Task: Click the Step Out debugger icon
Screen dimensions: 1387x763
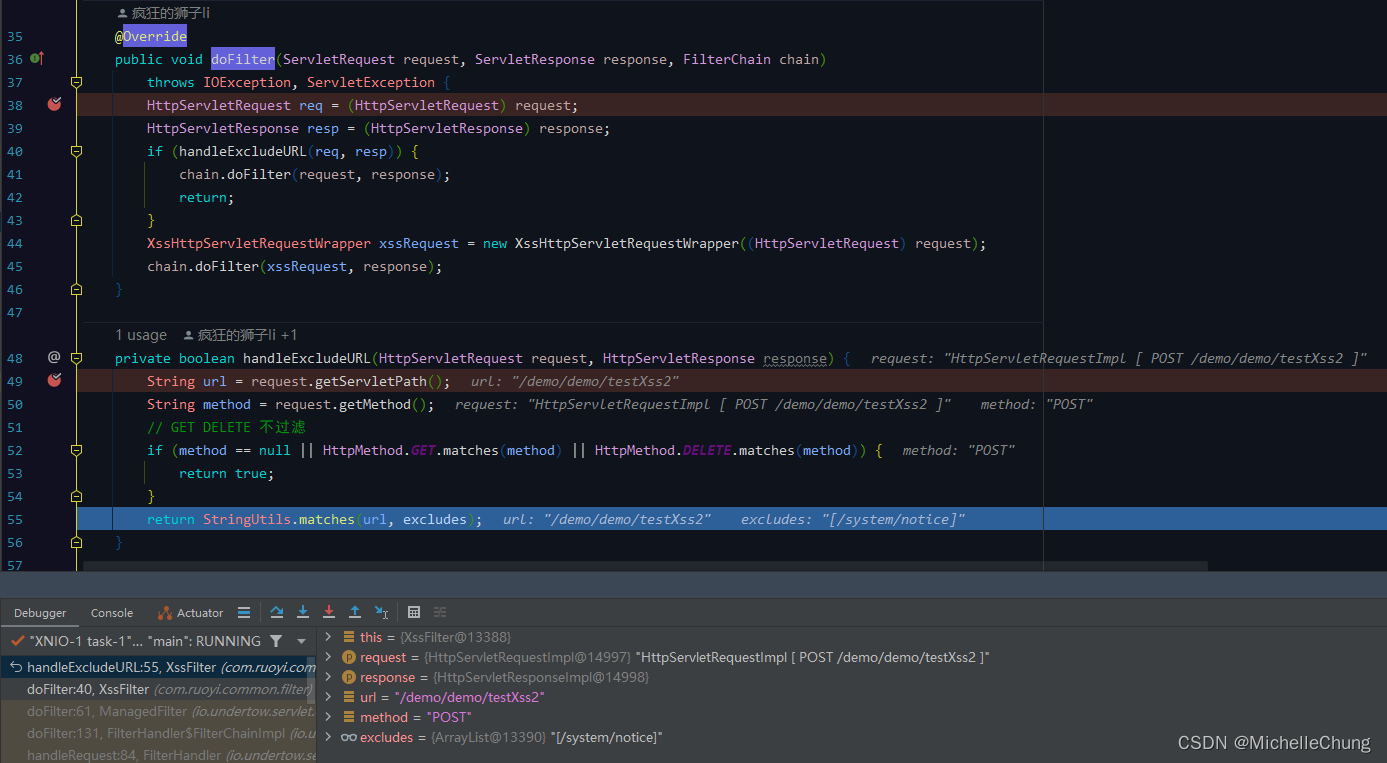Action: coord(355,612)
